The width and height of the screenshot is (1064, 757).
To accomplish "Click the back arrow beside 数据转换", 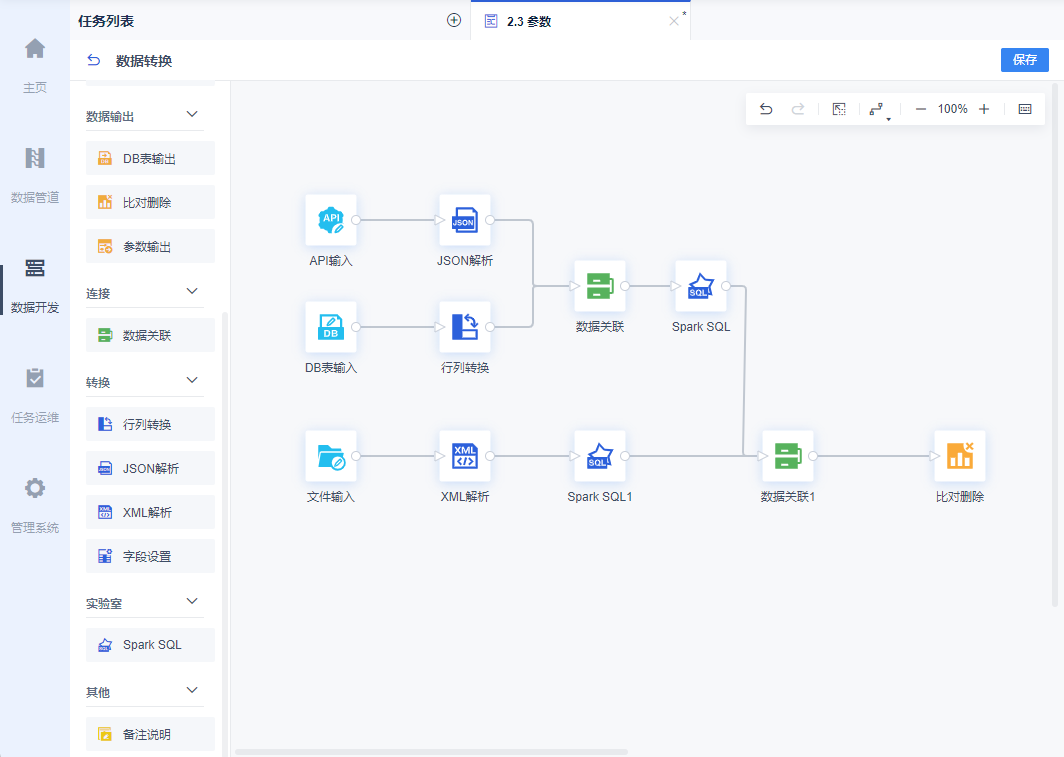I will point(94,60).
